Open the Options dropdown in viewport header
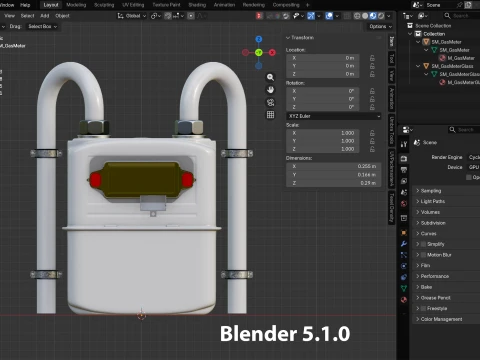The image size is (480, 360). (380, 26)
